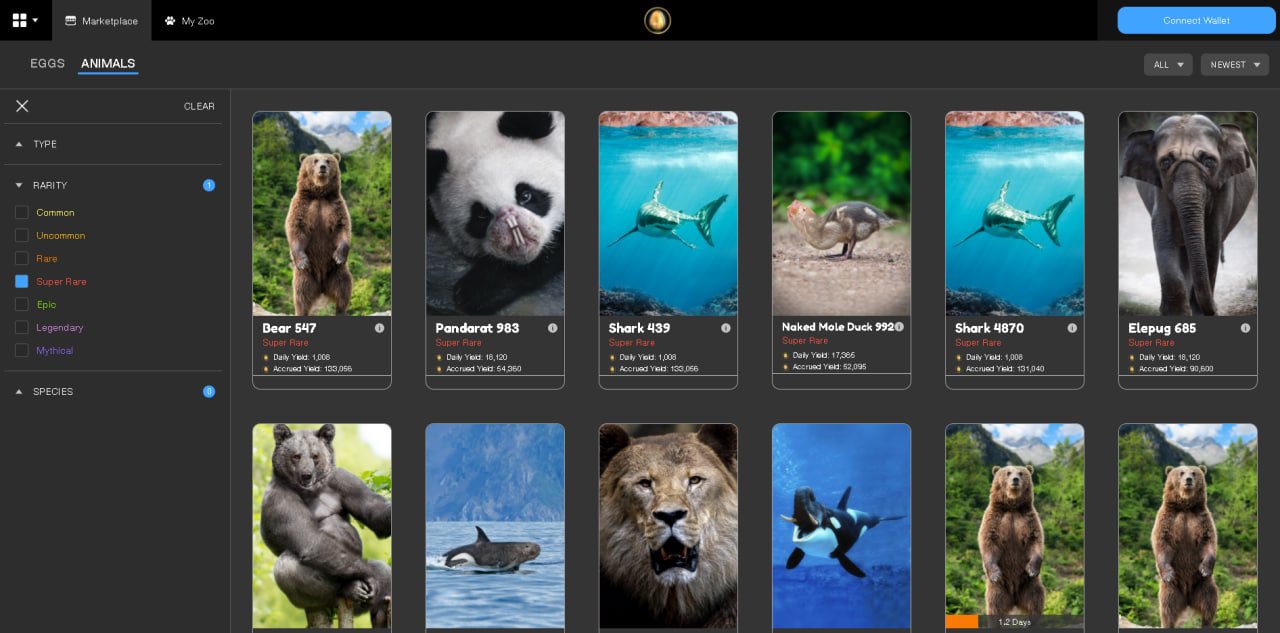The image size is (1280, 633).
Task: Switch to the Marketplace tab
Action: pyautogui.click(x=101, y=20)
